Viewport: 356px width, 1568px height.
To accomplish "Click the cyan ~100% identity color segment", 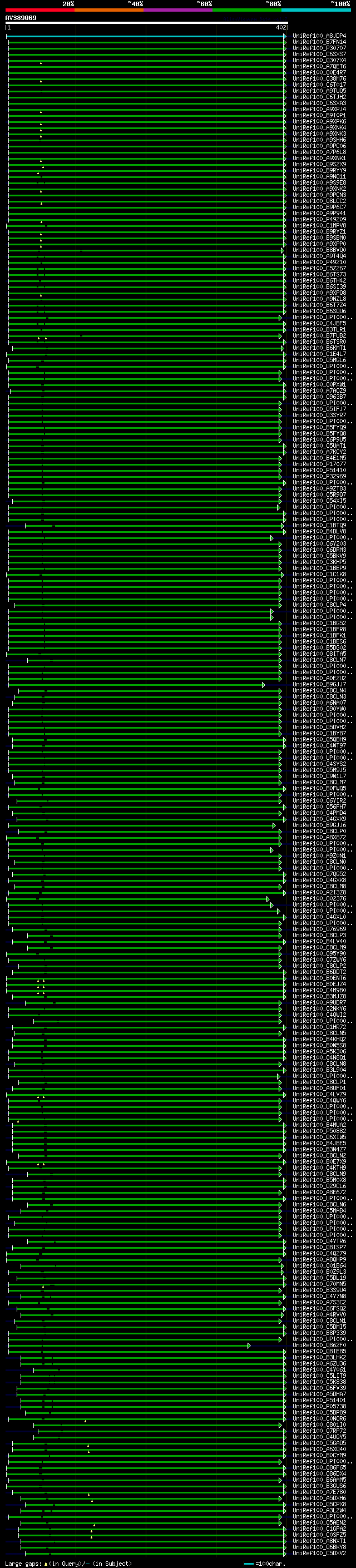I will click(x=316, y=10).
